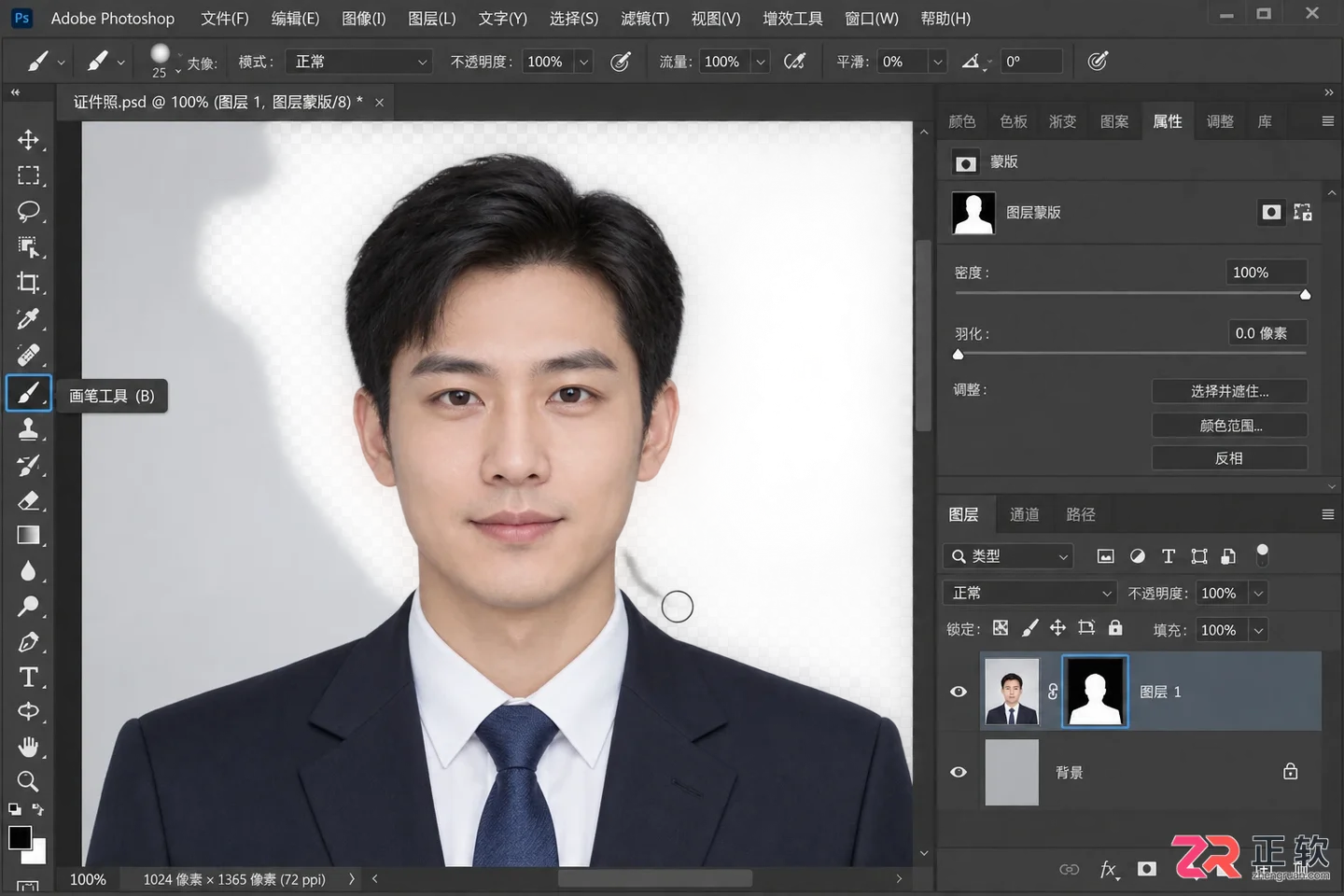The height and width of the screenshot is (896, 1344).
Task: Click the layer effects fx icon
Action: click(1108, 869)
